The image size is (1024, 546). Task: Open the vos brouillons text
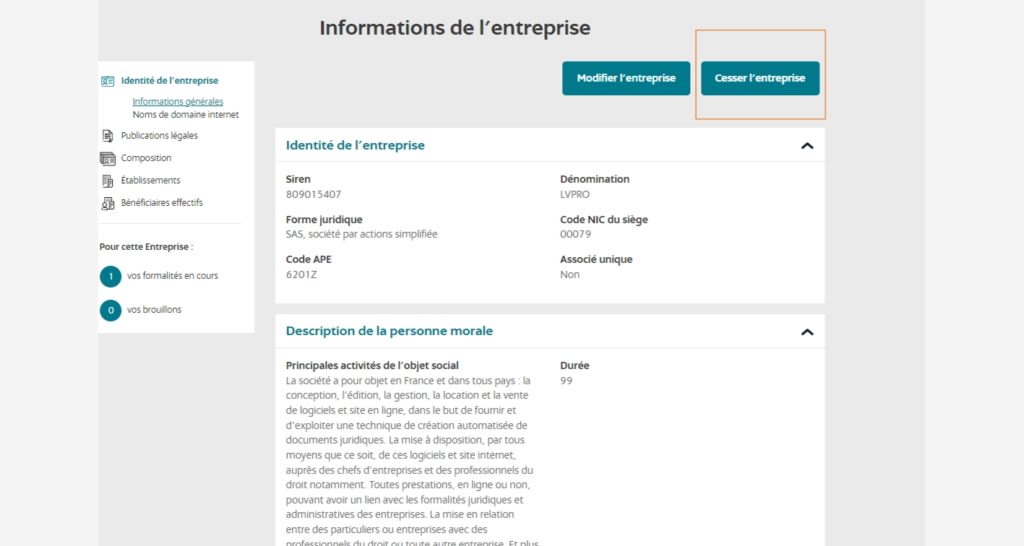click(154, 310)
